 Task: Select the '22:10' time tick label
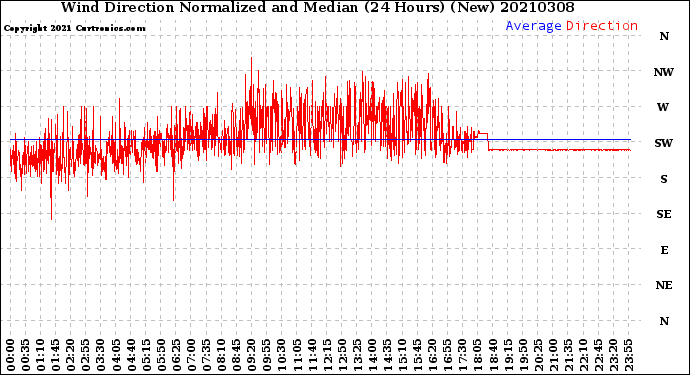point(583,355)
